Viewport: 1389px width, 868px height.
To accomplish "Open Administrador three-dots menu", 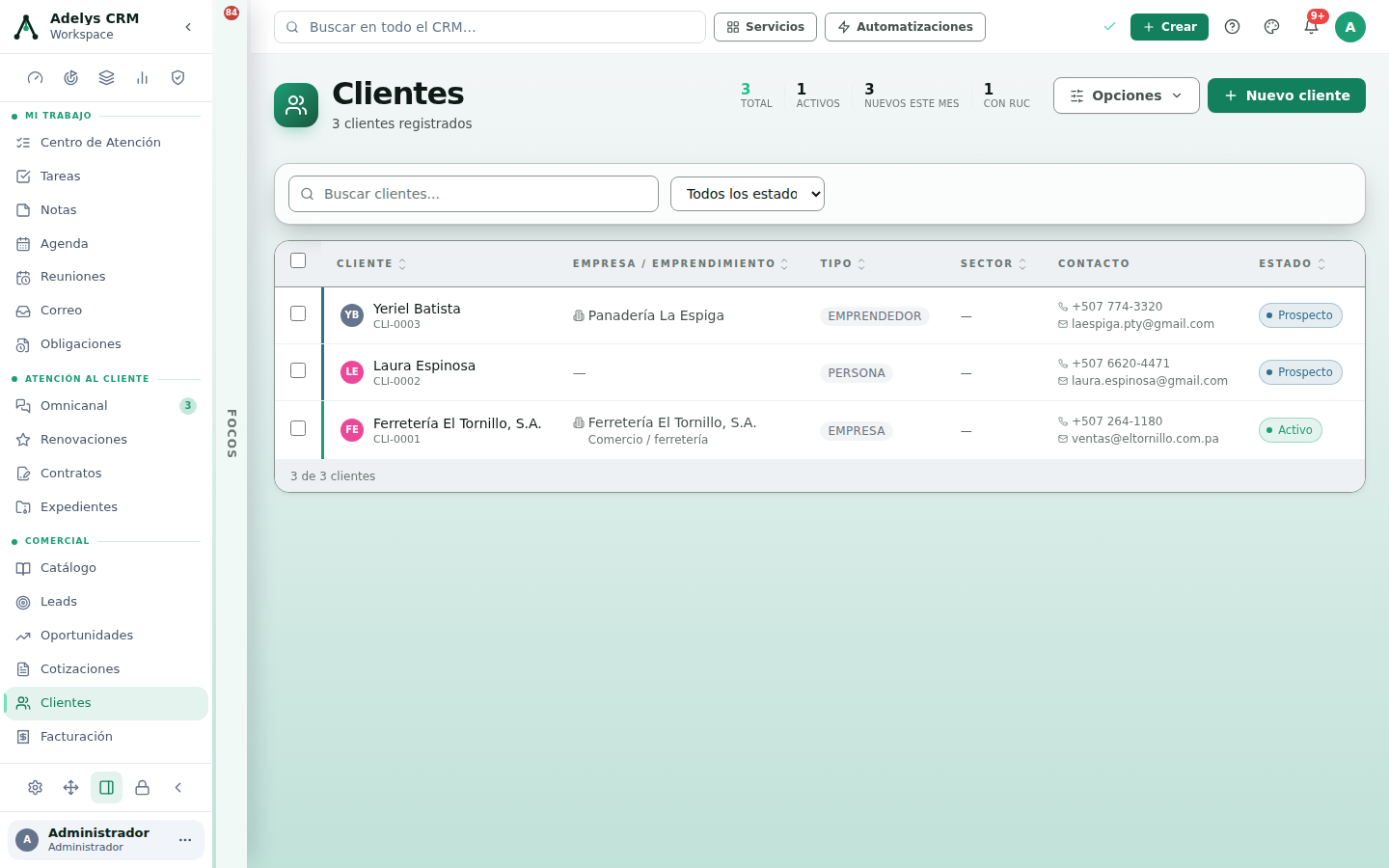I will coord(185,840).
